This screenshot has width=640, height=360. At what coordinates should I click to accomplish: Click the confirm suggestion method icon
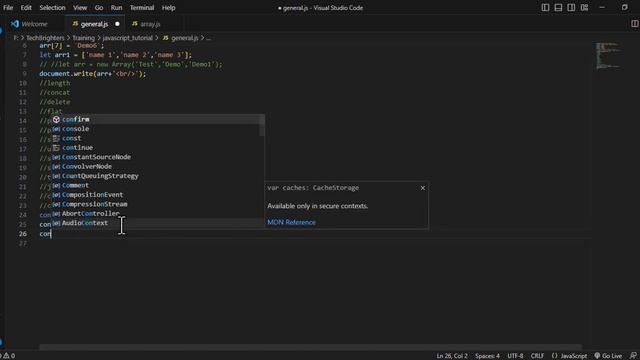pyautogui.click(x=56, y=119)
